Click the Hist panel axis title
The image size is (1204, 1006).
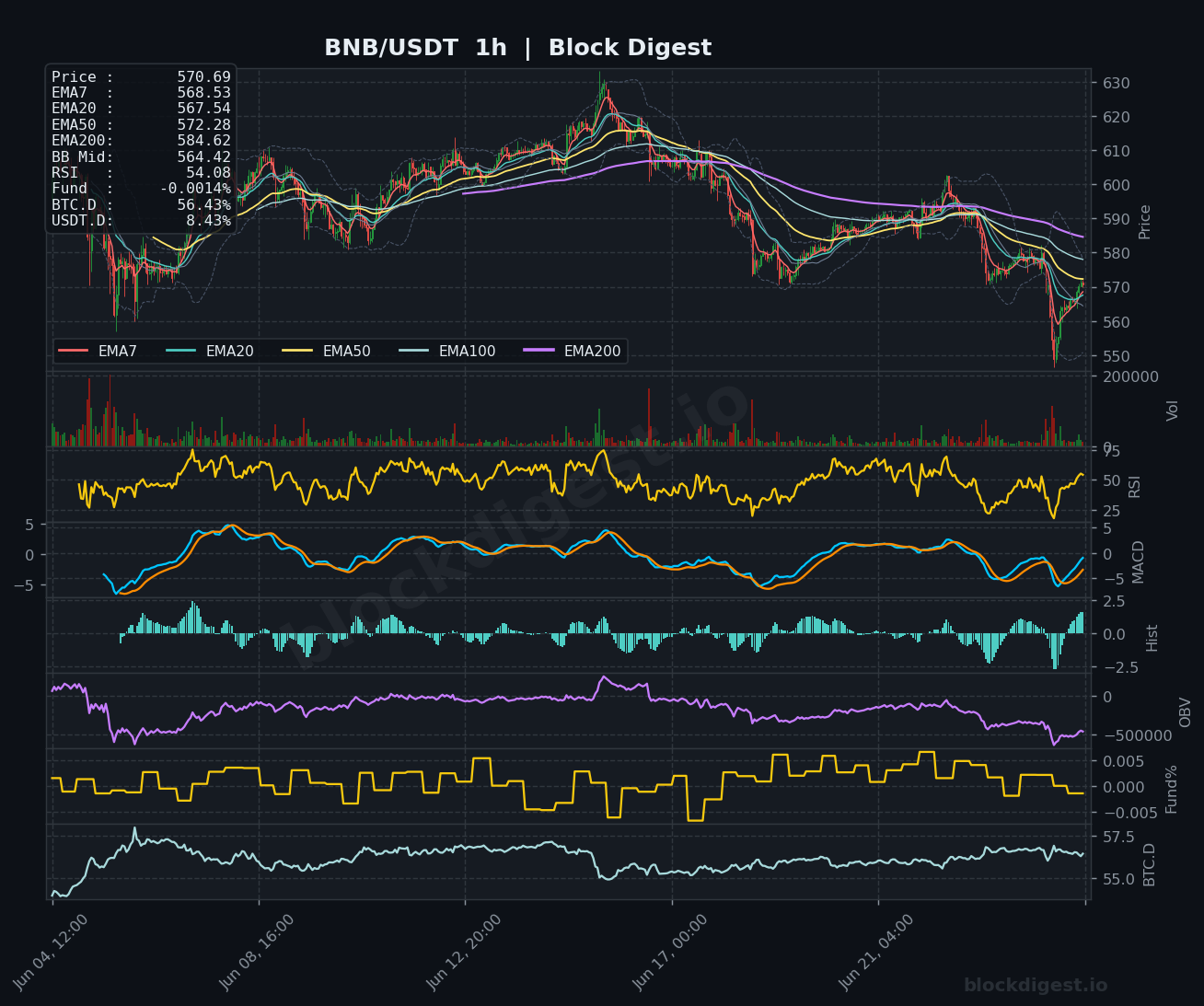click(1152, 637)
